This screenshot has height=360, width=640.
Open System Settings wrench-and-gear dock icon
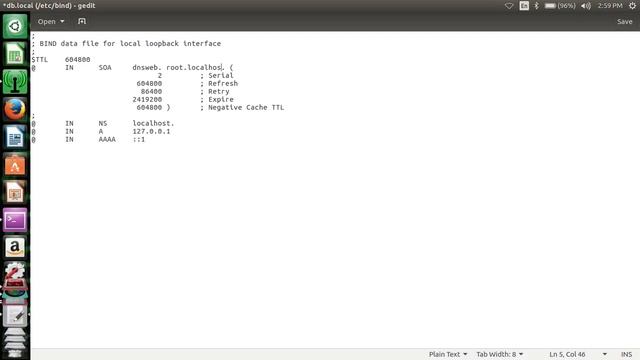tap(15, 276)
